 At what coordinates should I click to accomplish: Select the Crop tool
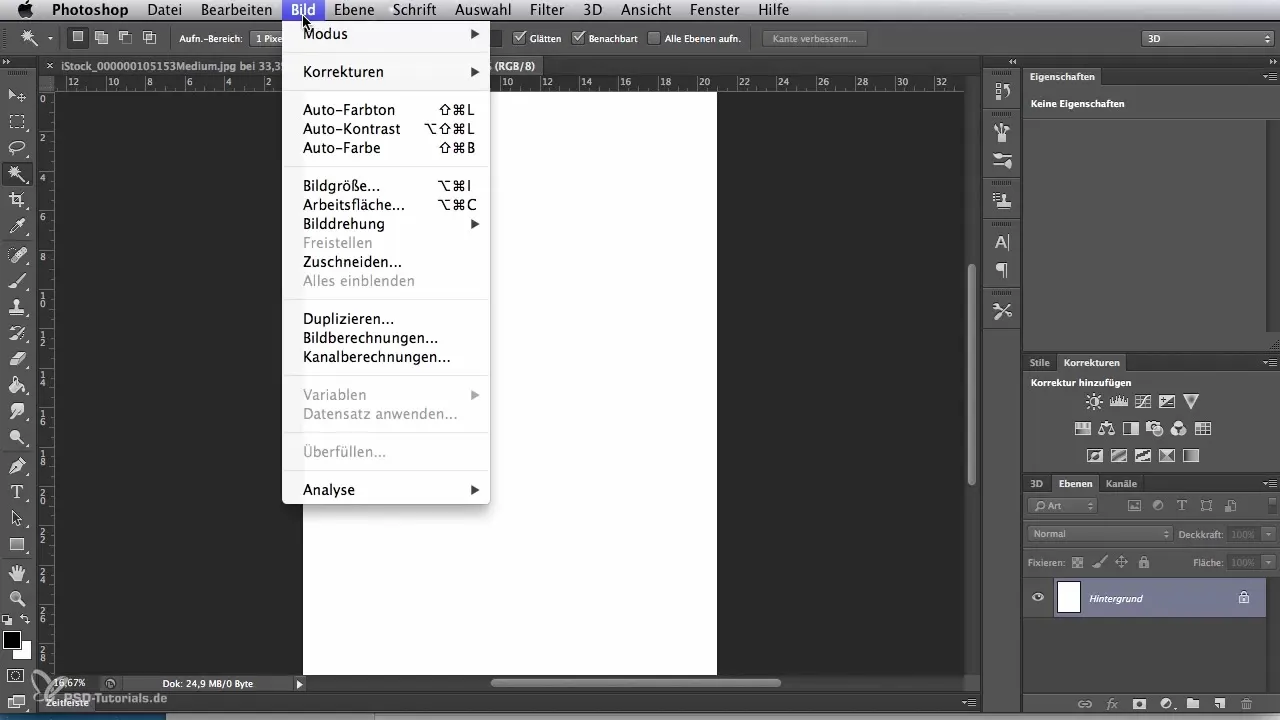pyautogui.click(x=17, y=200)
